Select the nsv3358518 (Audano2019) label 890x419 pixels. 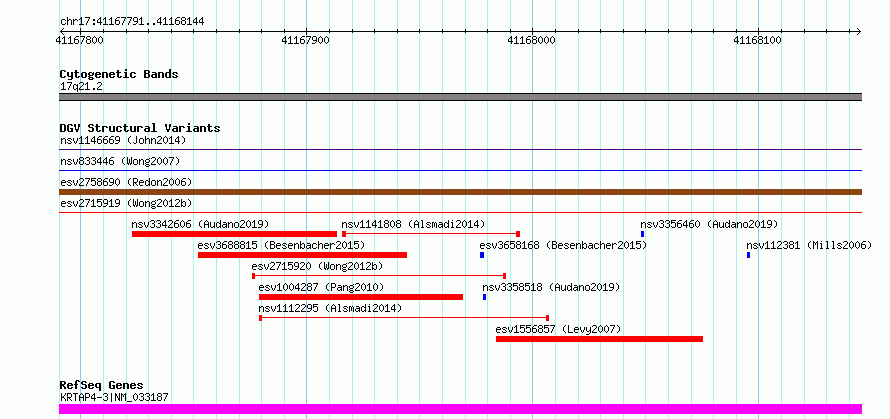(x=551, y=287)
